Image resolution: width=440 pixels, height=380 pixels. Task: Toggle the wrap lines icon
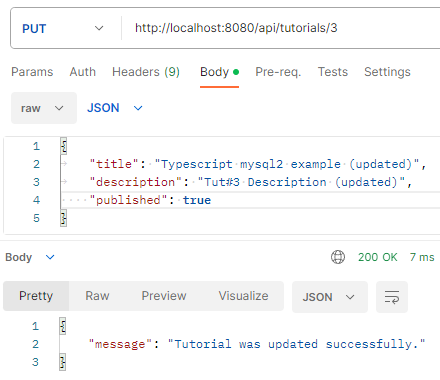(x=392, y=297)
